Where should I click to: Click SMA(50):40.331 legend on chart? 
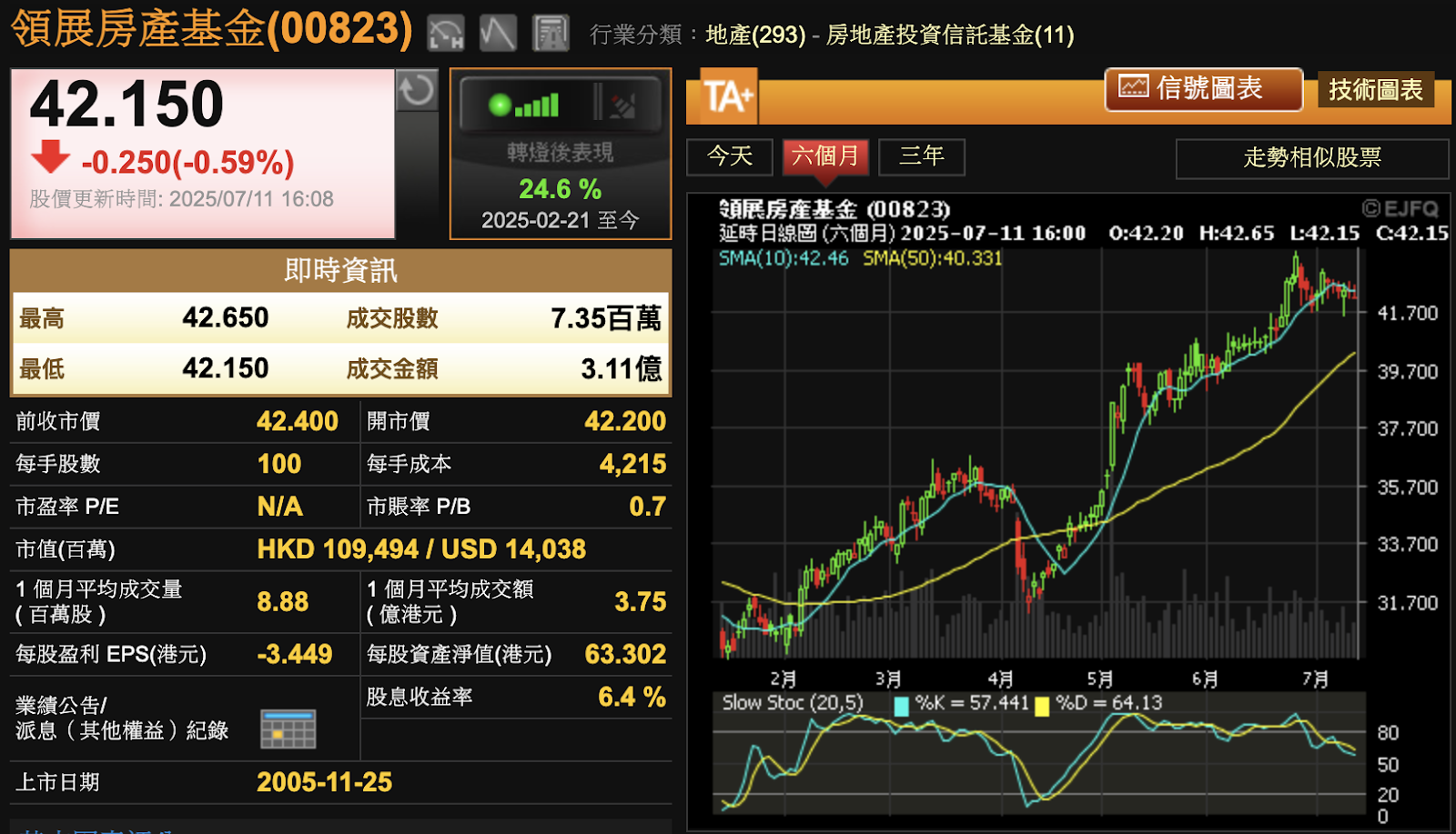click(933, 258)
